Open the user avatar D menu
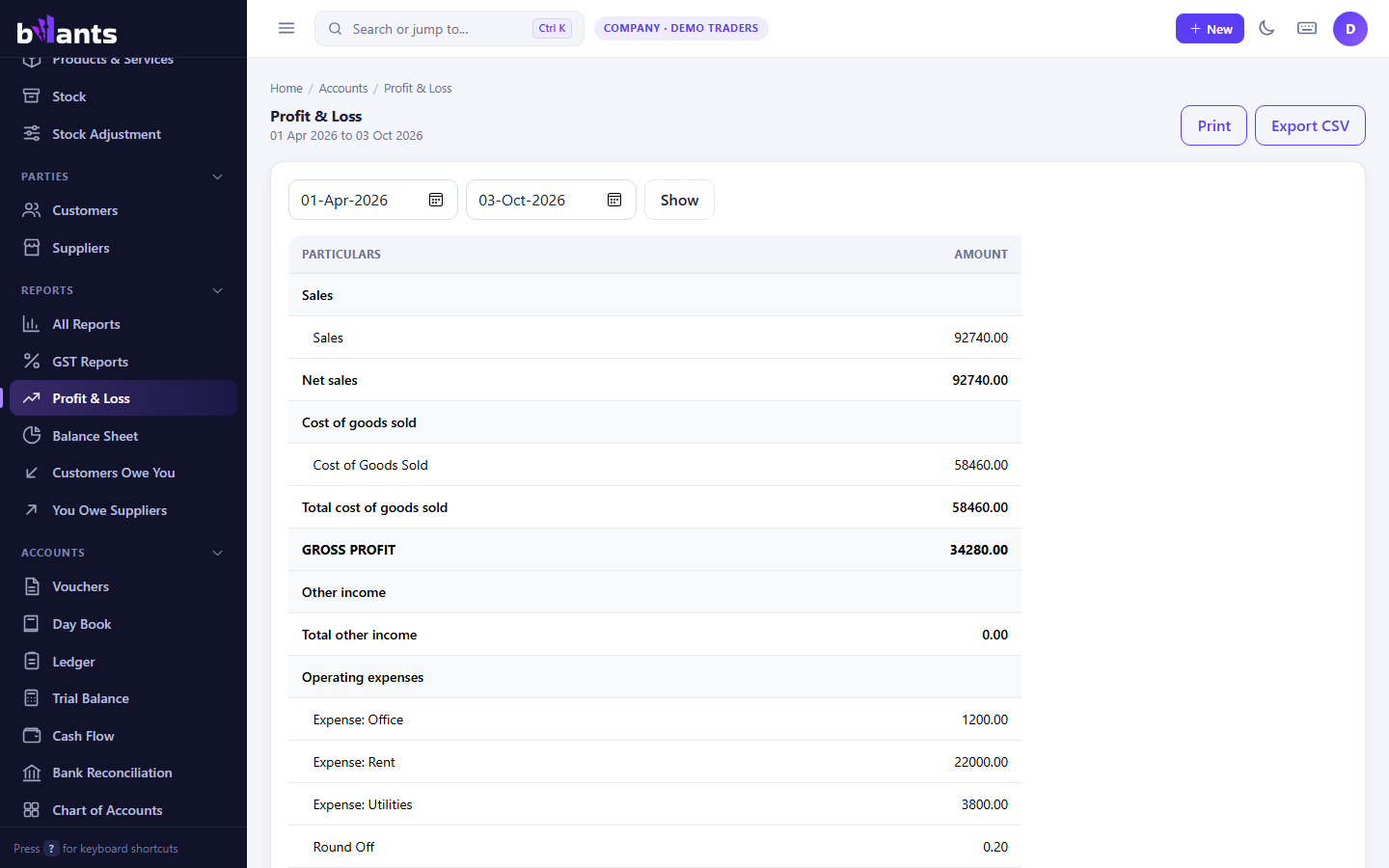1389x868 pixels. click(x=1350, y=29)
